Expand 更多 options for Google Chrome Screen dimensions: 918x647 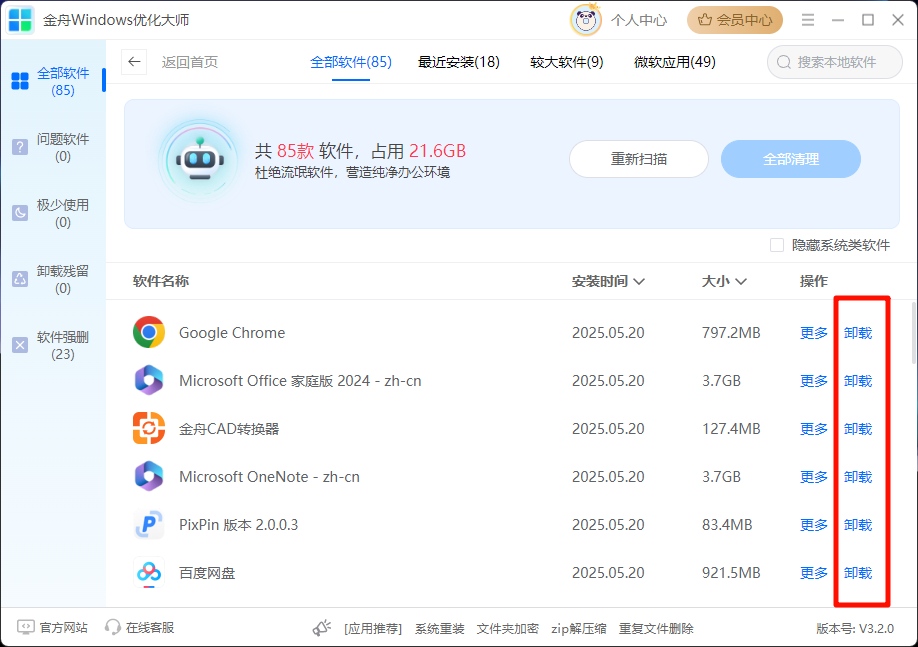click(814, 333)
